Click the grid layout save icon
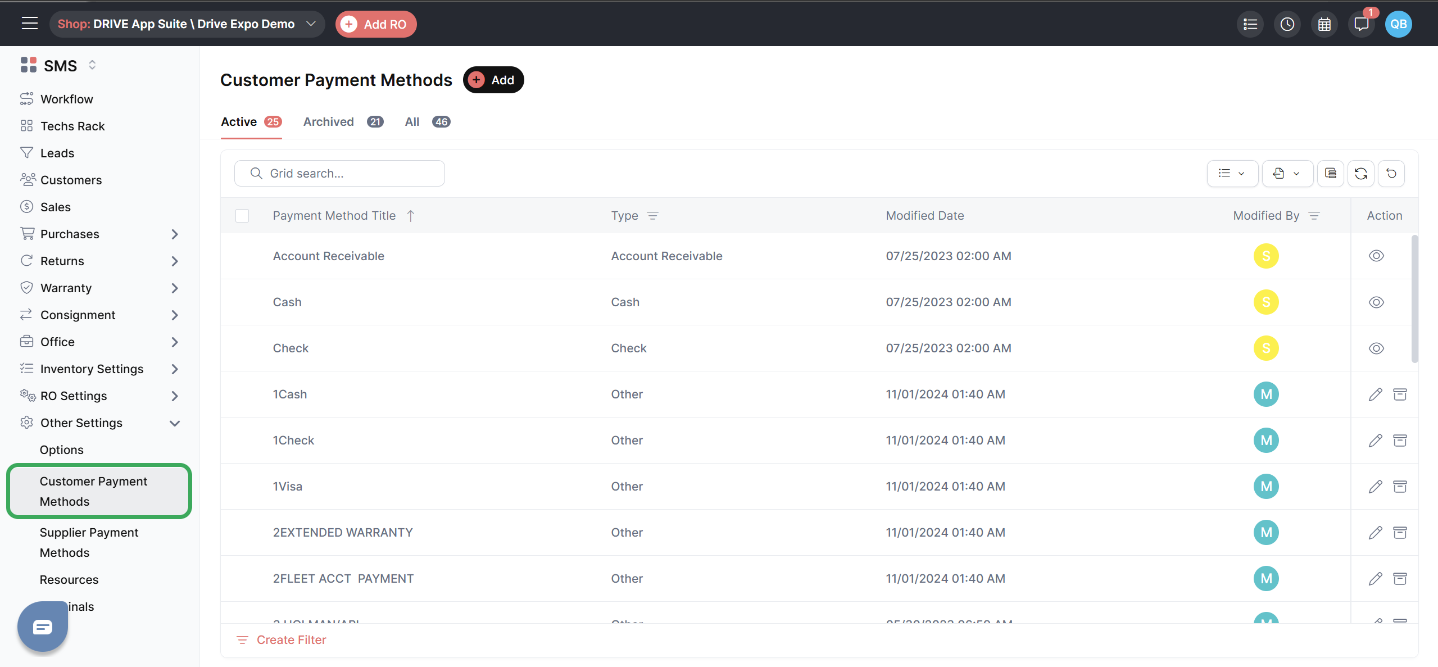Screen dimensions: 1438x667 pyautogui.click(x=1330, y=173)
